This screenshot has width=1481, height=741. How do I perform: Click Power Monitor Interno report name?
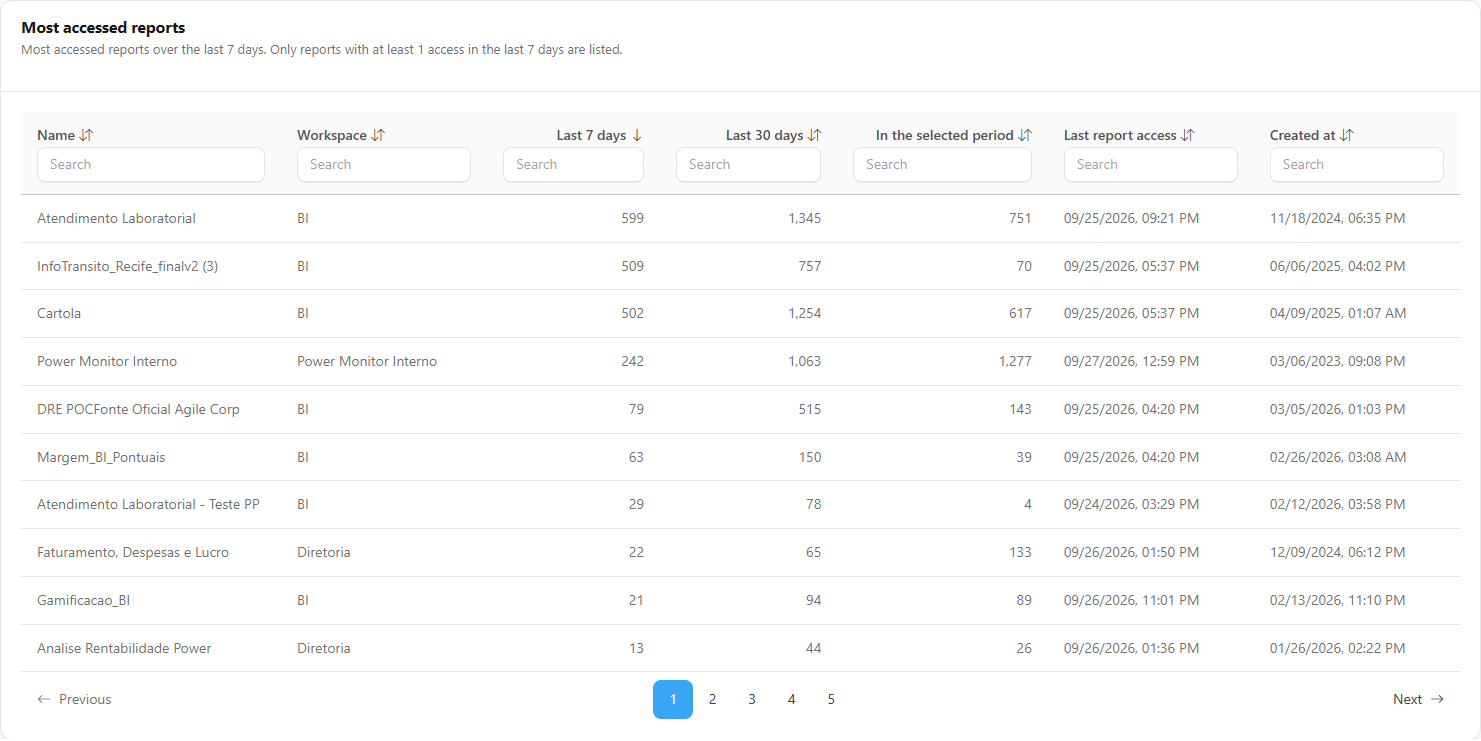pyautogui.click(x=107, y=361)
